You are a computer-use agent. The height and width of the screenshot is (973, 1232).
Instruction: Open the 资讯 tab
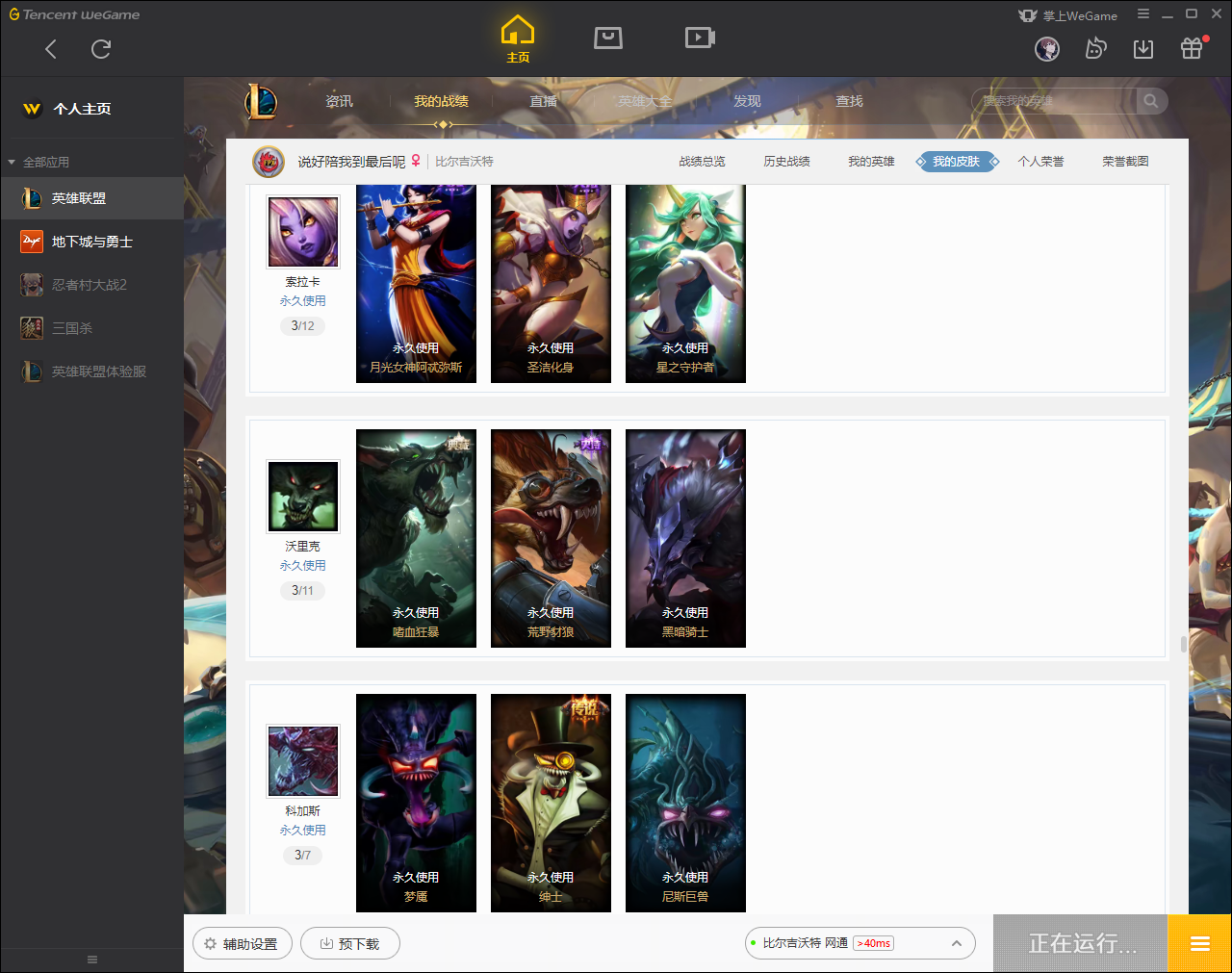(x=339, y=101)
